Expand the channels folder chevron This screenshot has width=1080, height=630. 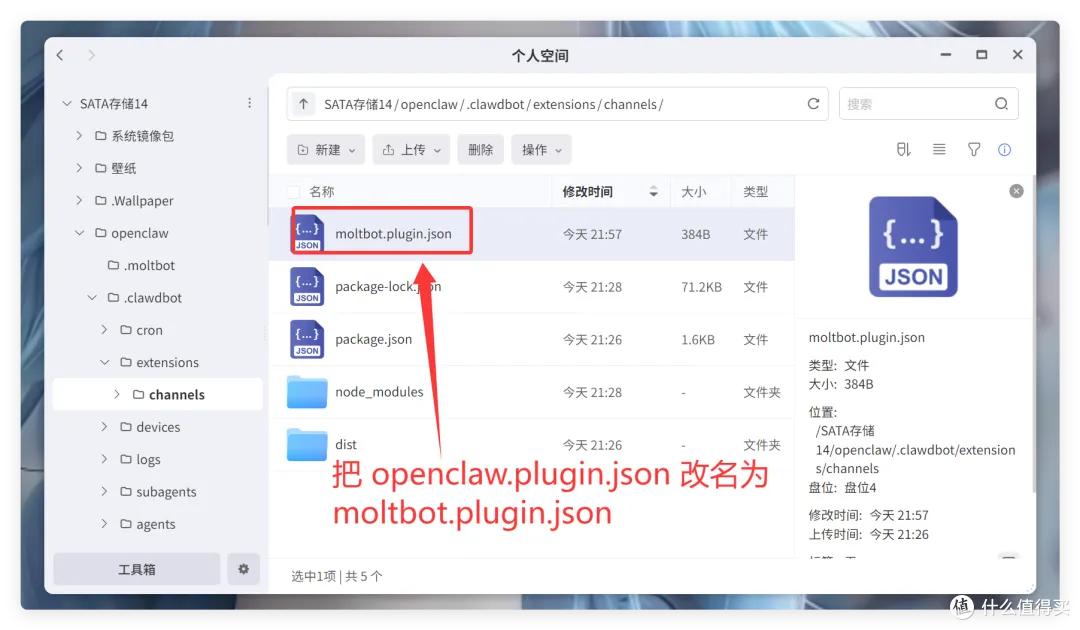pyautogui.click(x=117, y=395)
